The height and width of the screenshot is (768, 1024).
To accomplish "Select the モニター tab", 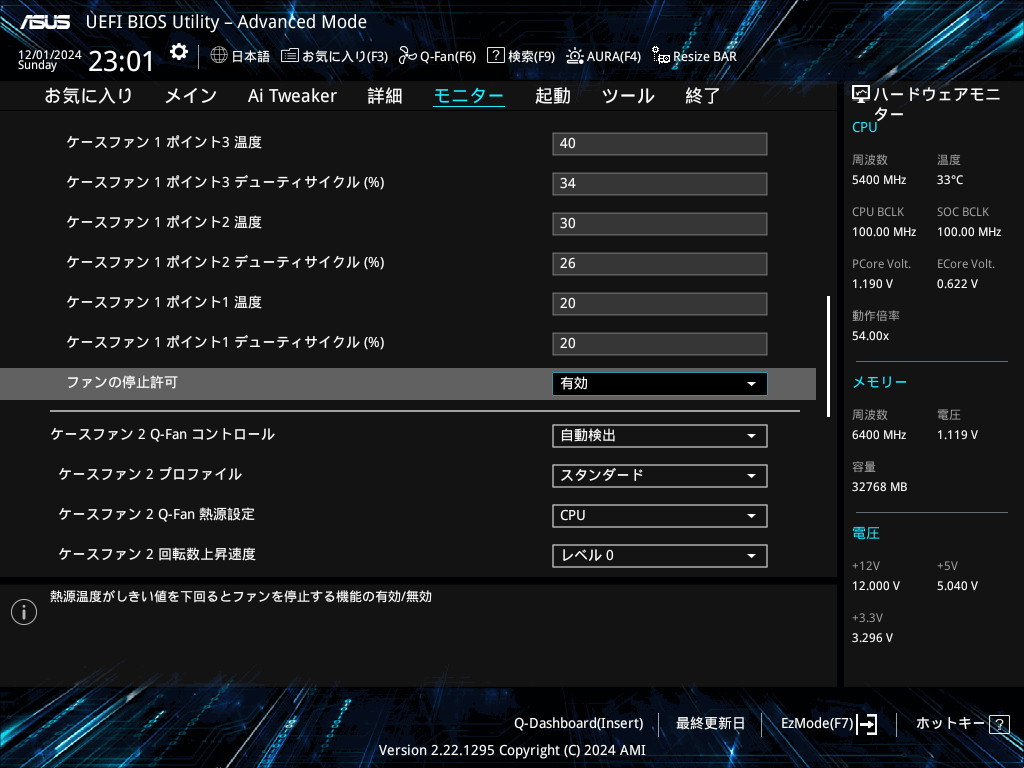I will (x=469, y=96).
